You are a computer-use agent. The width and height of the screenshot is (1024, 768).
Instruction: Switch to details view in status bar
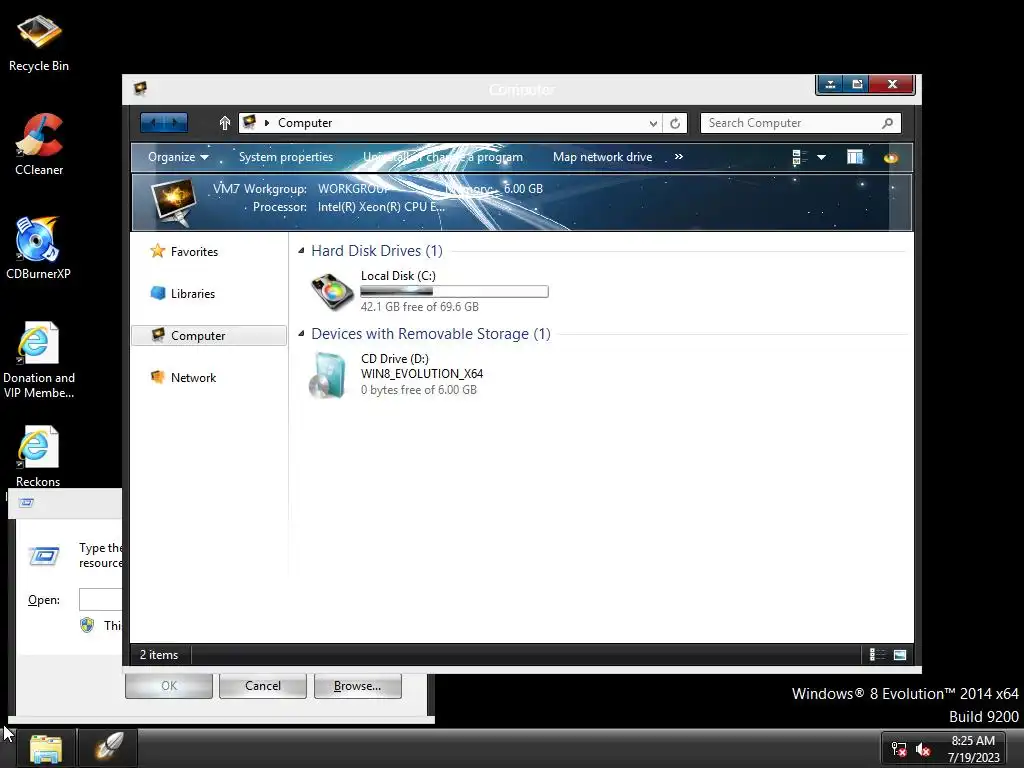(x=877, y=654)
